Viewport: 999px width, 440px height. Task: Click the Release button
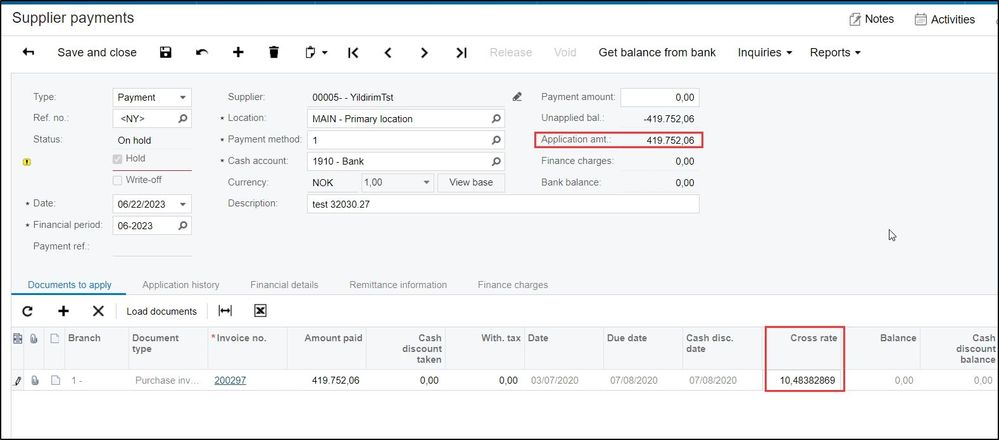pos(510,52)
